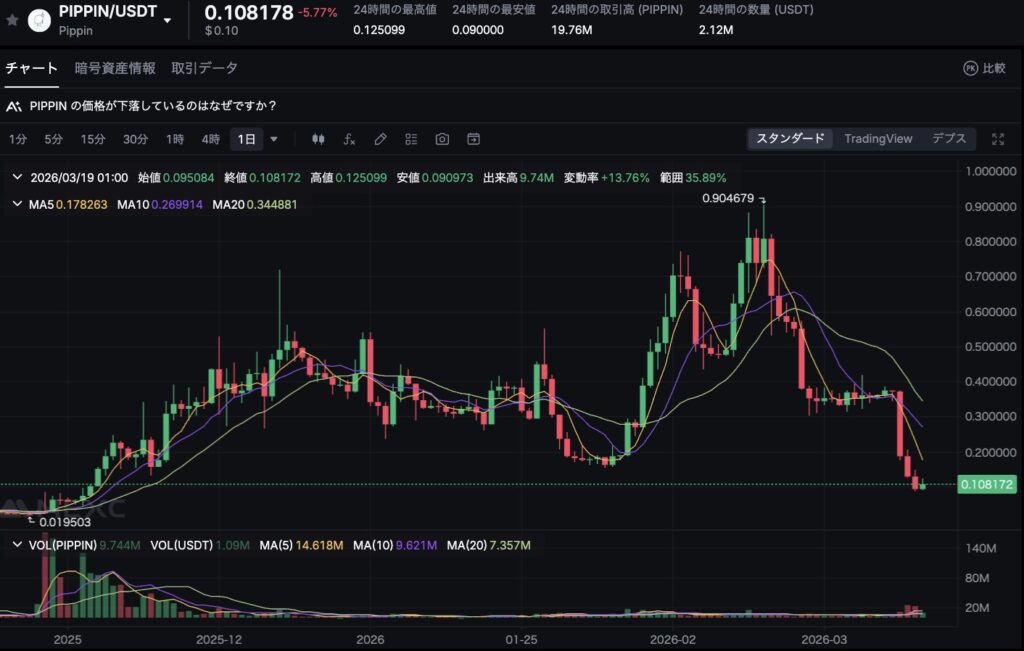Viewport: 1024px width, 651px height.
Task: Open the 暗号資産情報 tab
Action: 115,68
